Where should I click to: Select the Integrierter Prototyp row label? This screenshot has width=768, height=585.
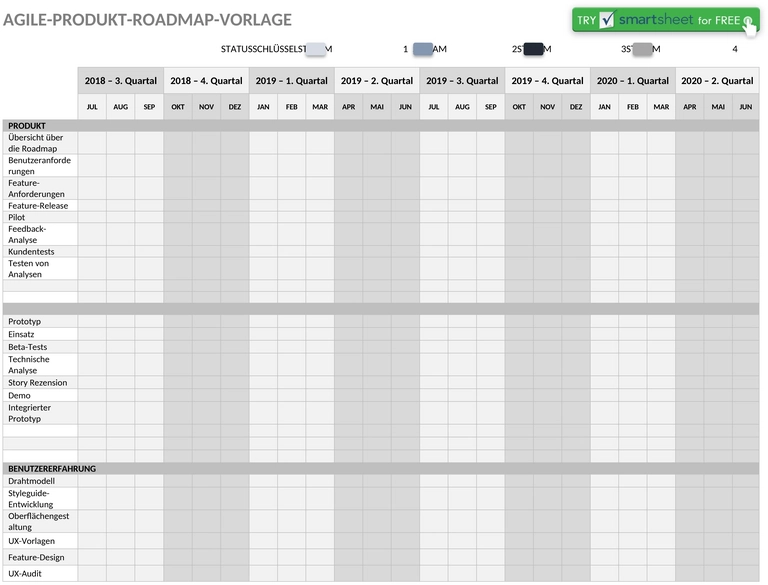click(x=40, y=413)
